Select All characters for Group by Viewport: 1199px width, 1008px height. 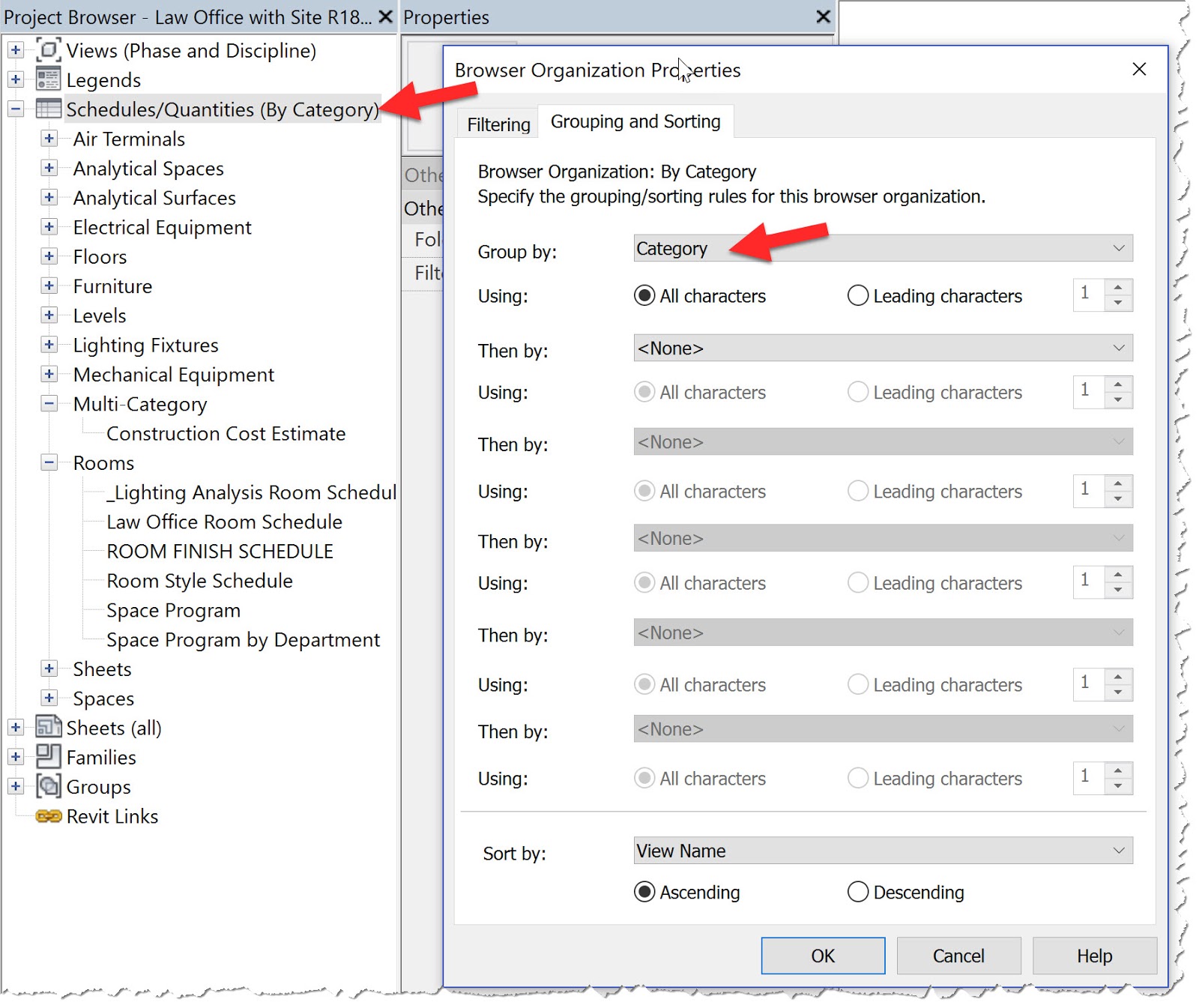644,295
